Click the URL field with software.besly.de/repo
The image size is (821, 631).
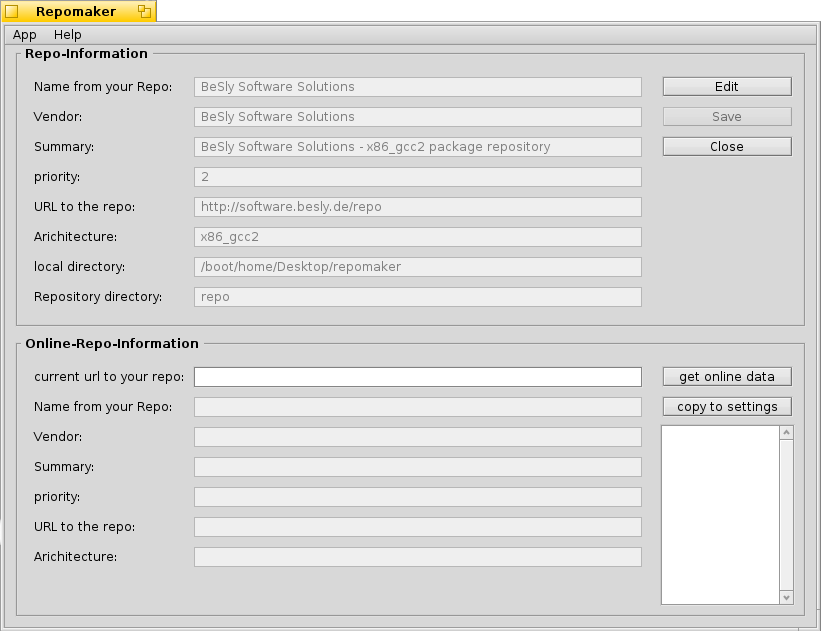[x=417, y=207]
